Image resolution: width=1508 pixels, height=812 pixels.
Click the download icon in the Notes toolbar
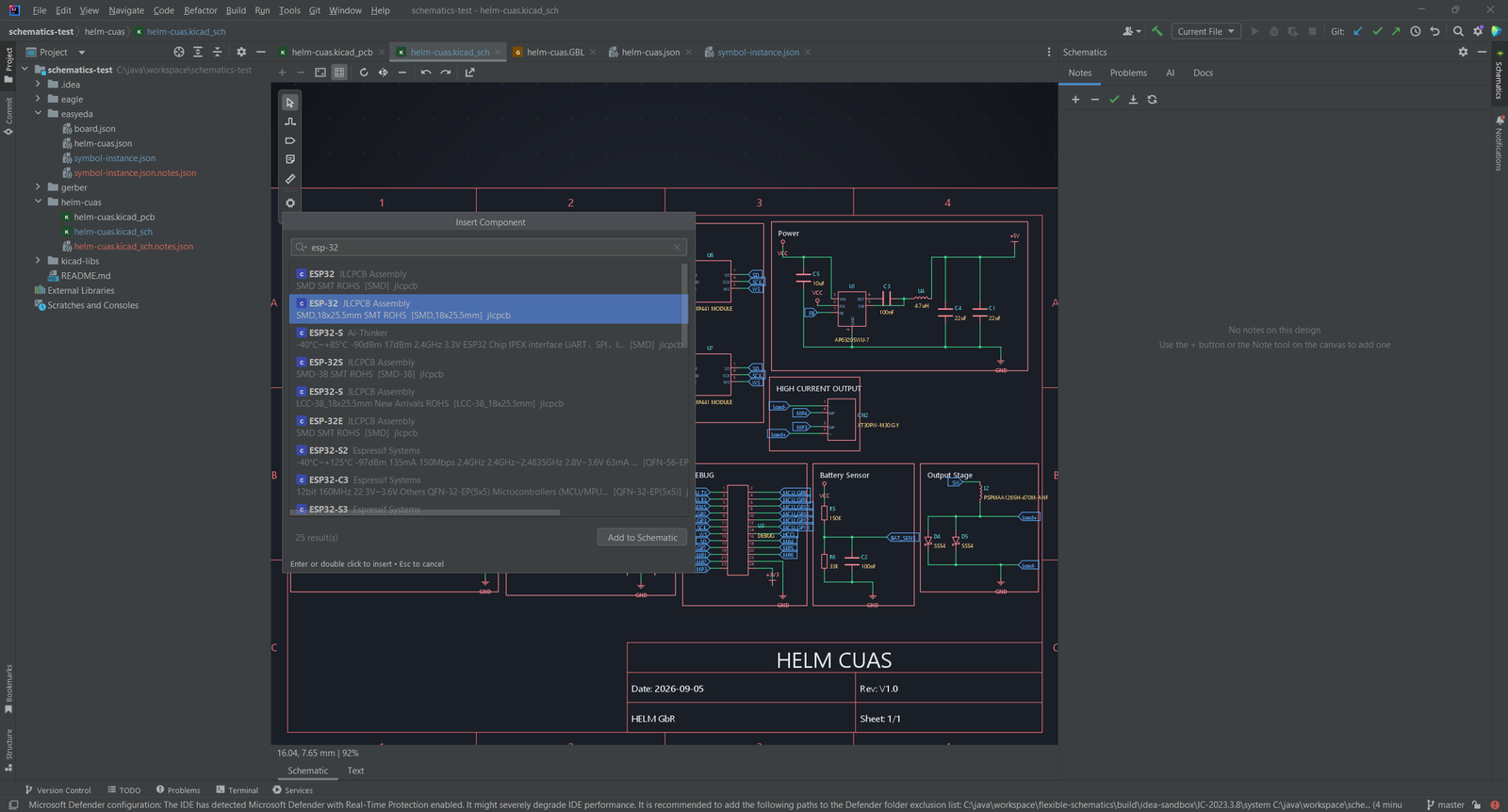pos(1133,100)
